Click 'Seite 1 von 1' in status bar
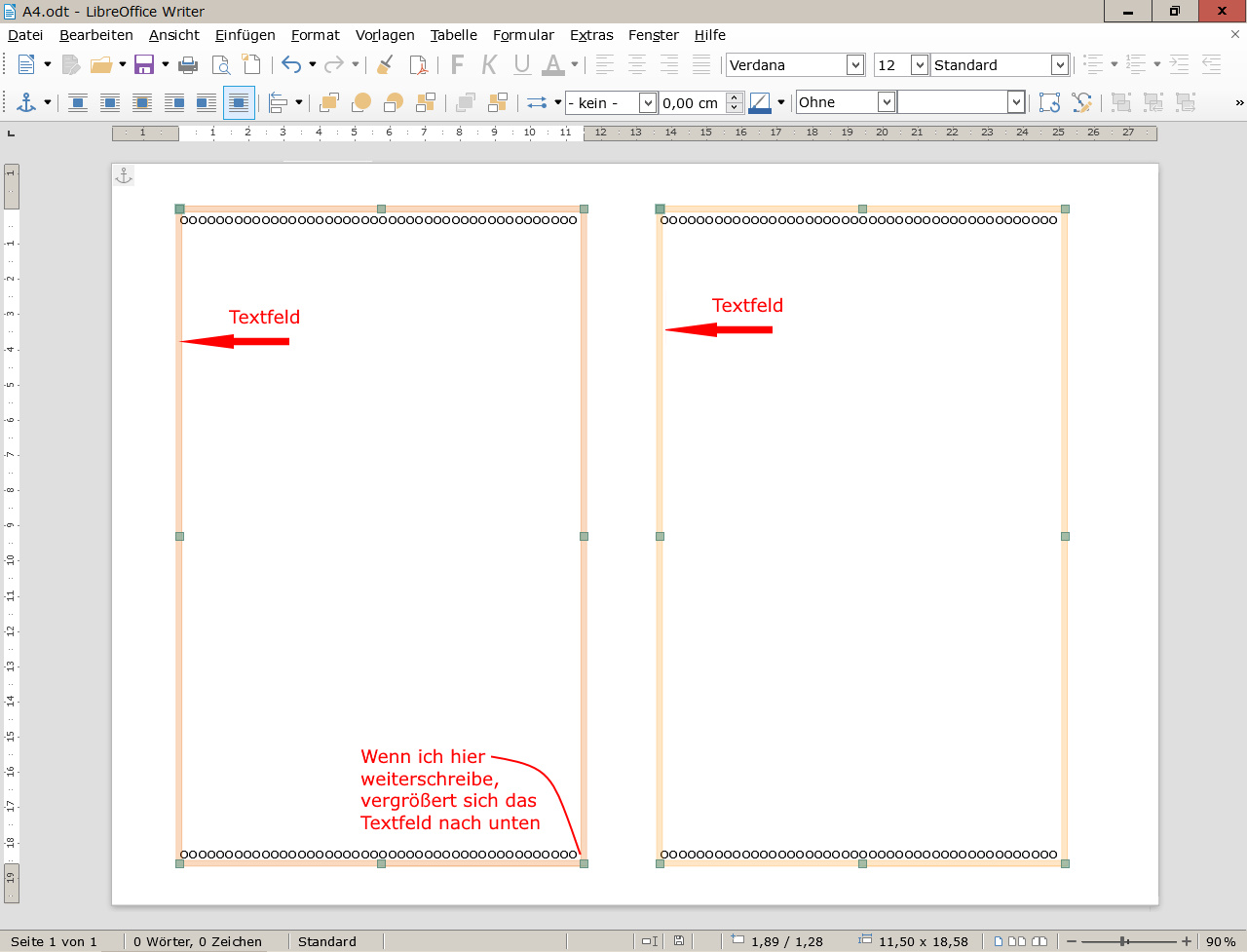Viewport: 1247px width, 952px height. 55,941
